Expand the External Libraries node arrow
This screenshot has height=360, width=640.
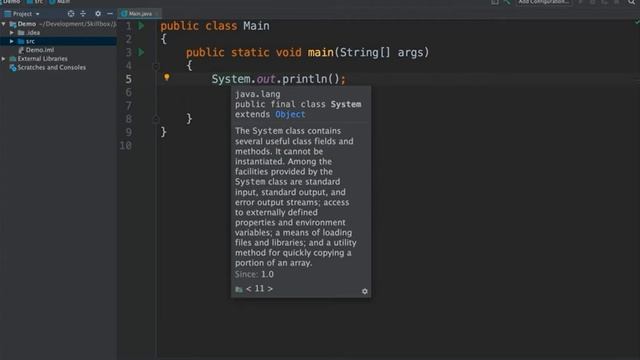click(x=4, y=59)
